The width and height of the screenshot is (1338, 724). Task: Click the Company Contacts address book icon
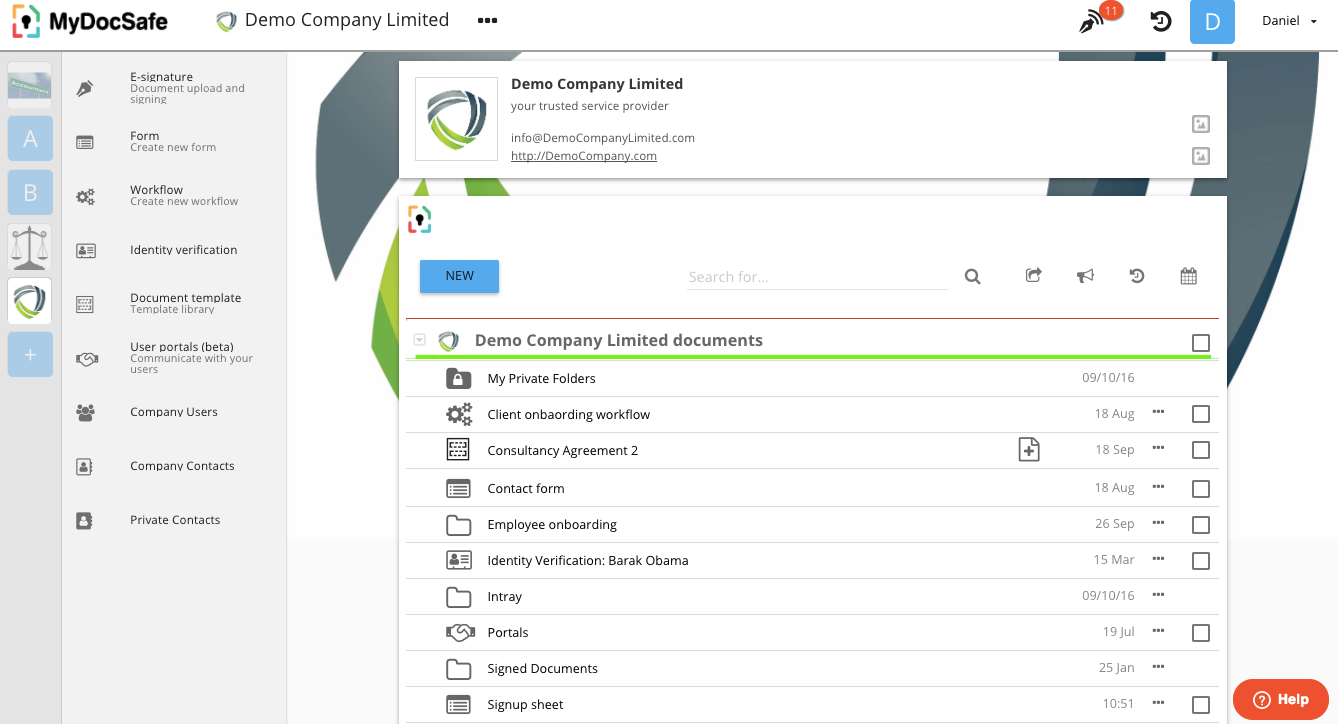click(85, 466)
